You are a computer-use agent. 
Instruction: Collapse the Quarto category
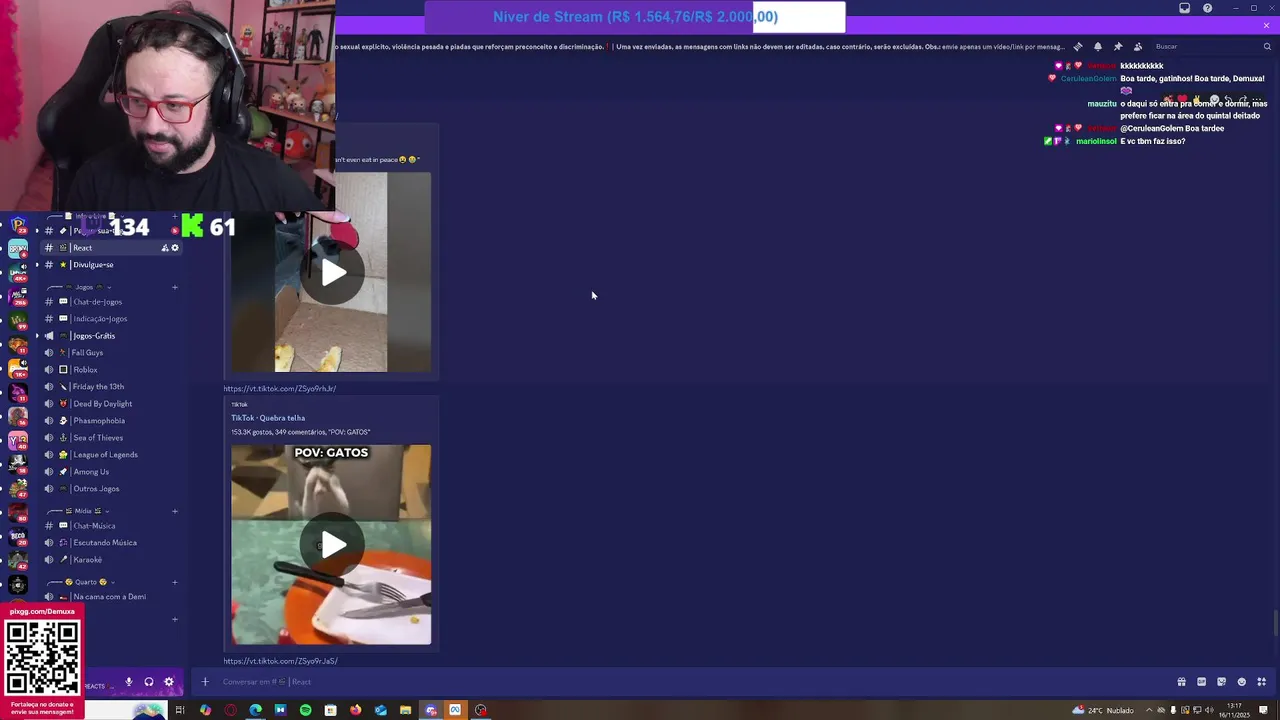pyautogui.click(x=86, y=582)
